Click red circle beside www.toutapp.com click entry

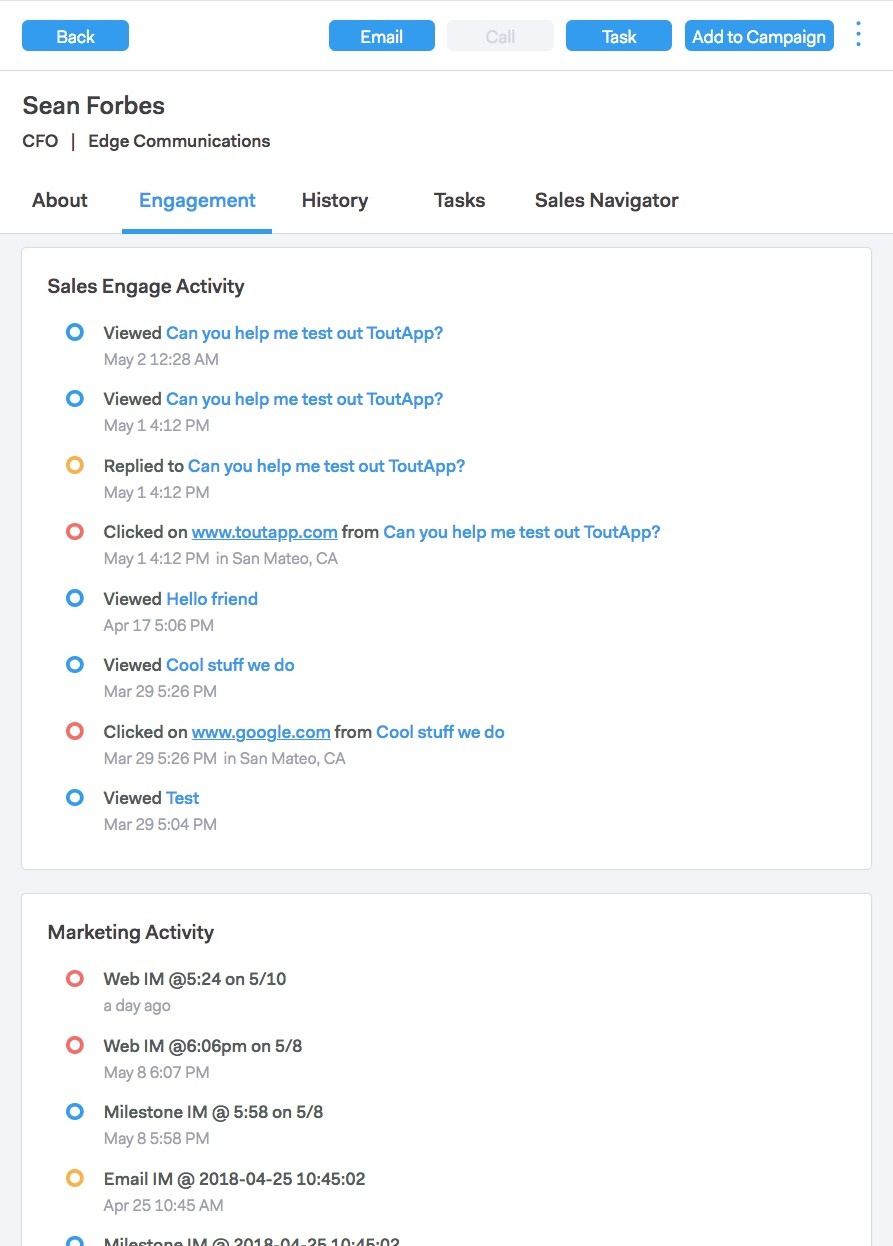tap(74, 531)
